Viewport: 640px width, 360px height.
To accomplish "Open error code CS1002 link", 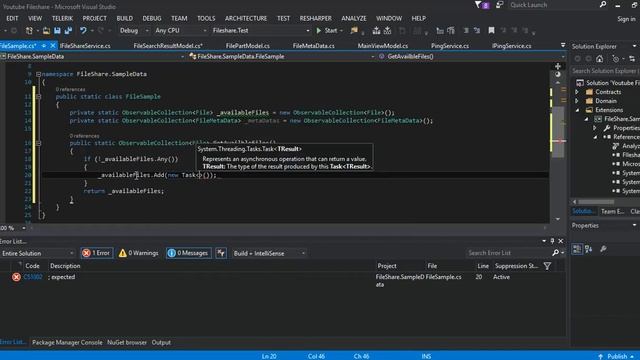I will pos(33,277).
